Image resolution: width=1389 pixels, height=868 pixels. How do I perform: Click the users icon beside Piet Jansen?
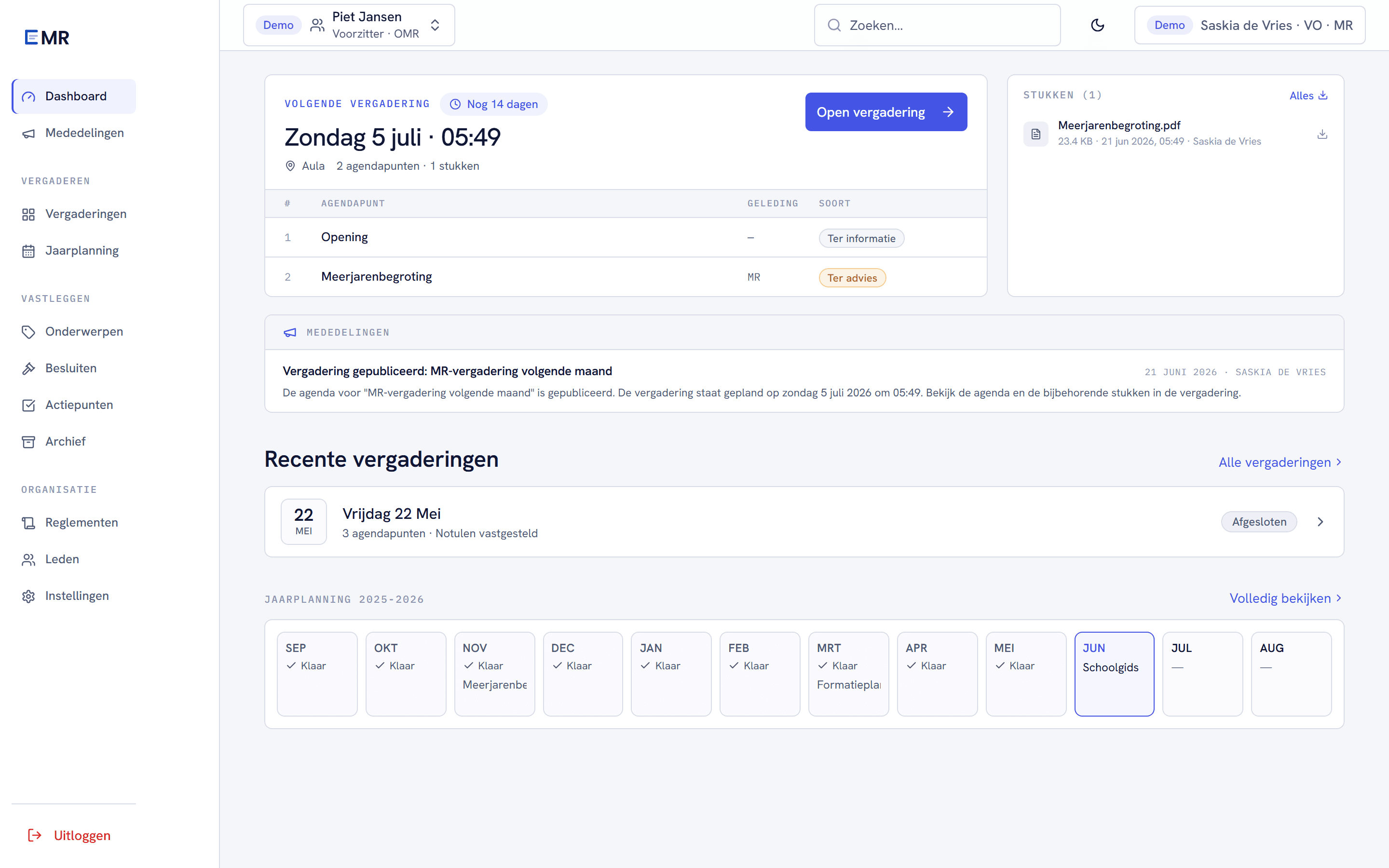coord(317,25)
